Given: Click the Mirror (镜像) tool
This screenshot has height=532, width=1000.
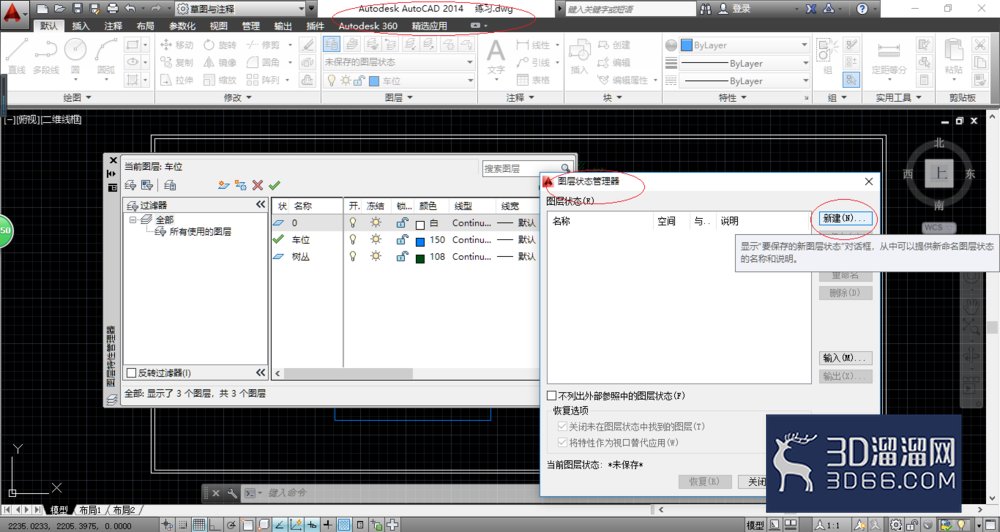Looking at the screenshot, I should tap(220, 63).
